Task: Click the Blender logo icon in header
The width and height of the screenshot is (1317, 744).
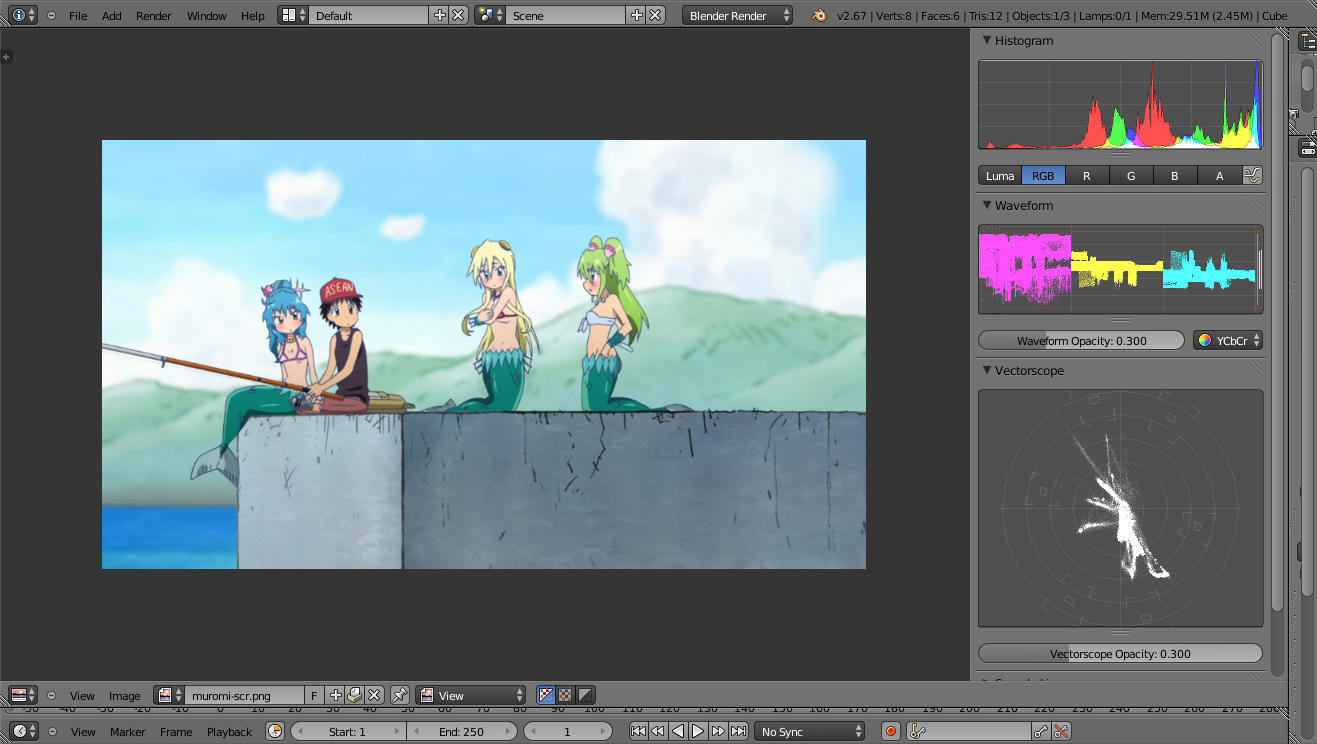Action: [819, 15]
